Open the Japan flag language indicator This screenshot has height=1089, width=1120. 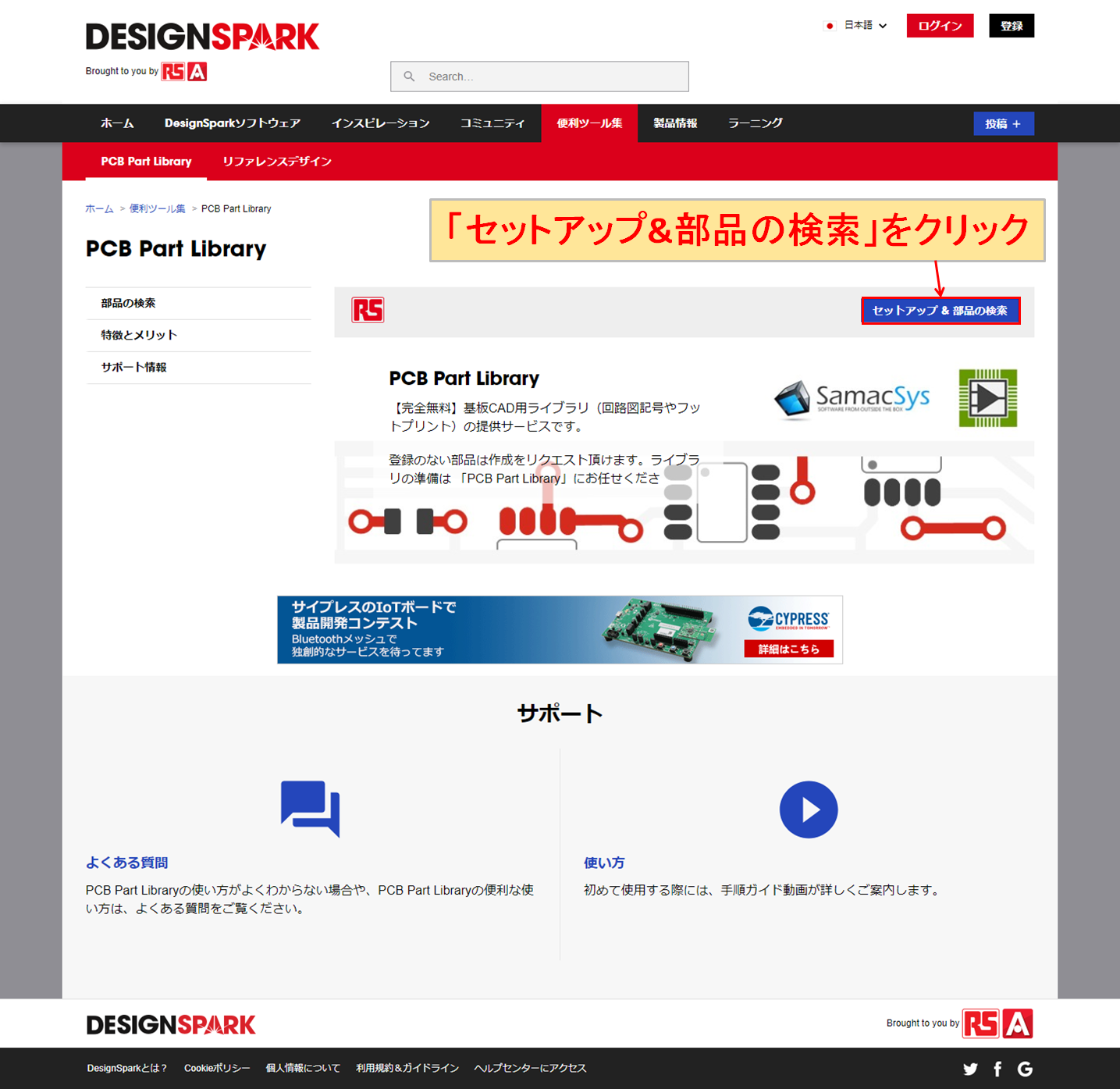point(830,25)
